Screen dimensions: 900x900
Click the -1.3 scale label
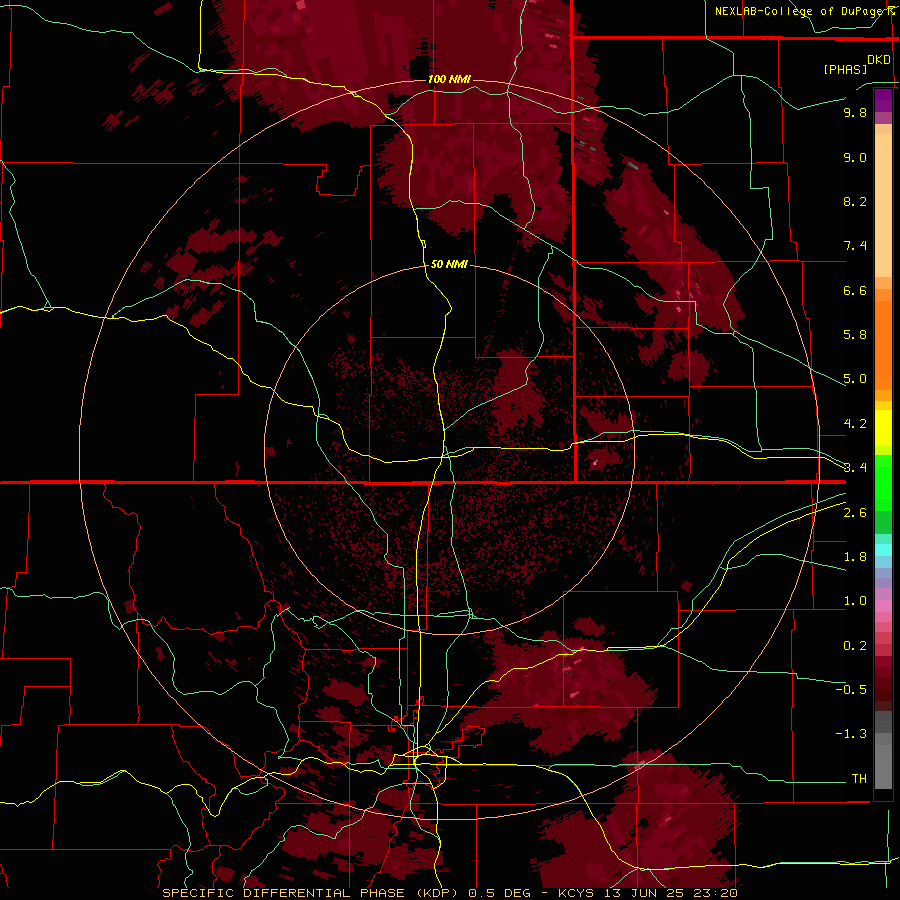point(851,734)
